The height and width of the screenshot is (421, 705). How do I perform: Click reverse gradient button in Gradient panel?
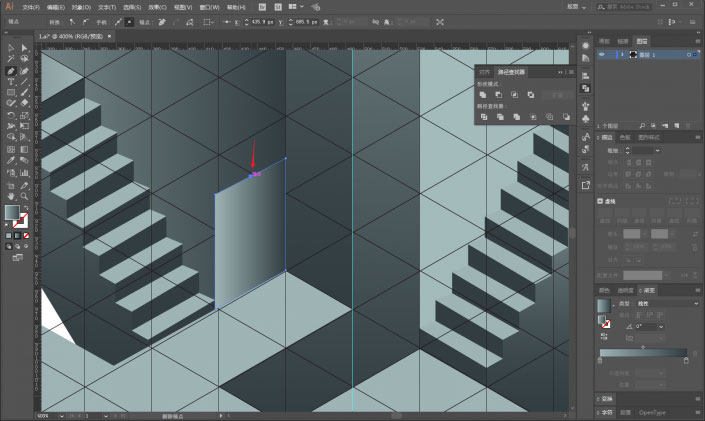[x=604, y=336]
